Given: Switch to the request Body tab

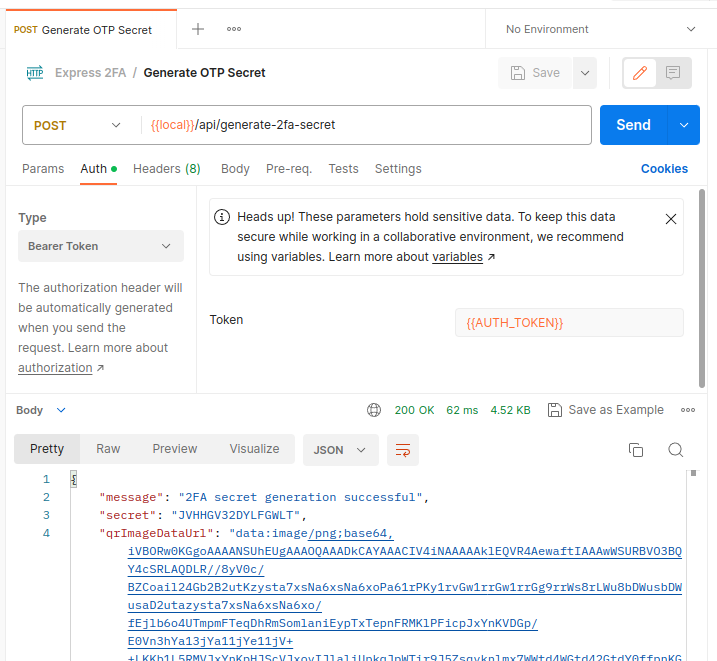Looking at the screenshot, I should tap(235, 169).
